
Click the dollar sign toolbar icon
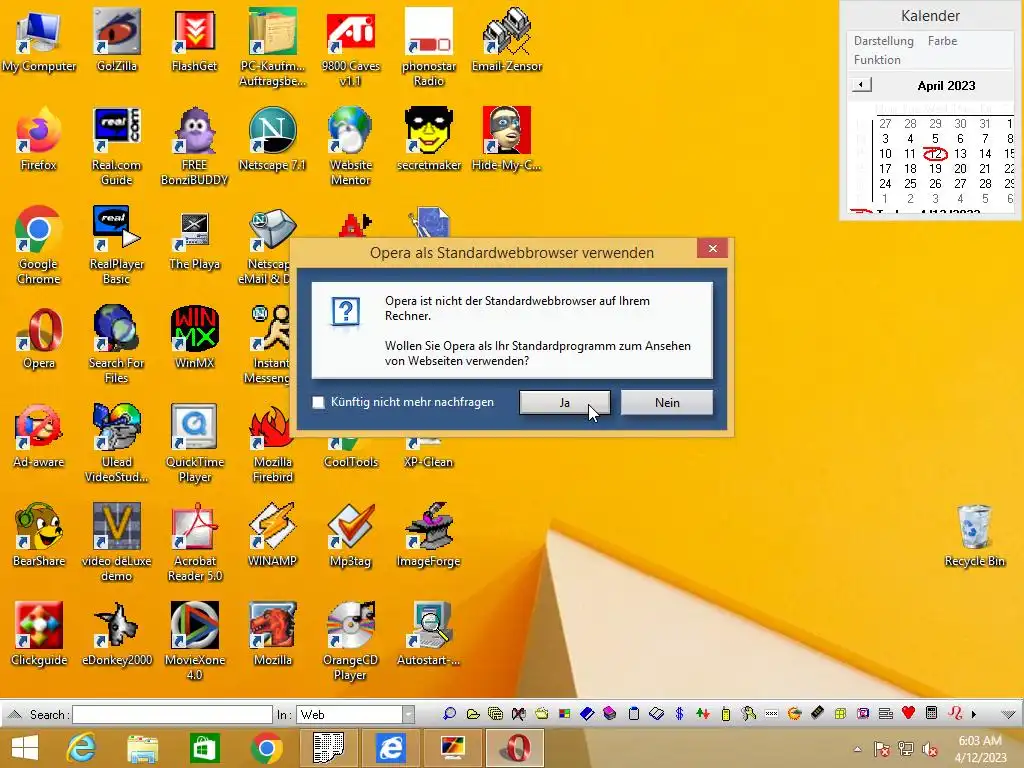pyautogui.click(x=679, y=714)
